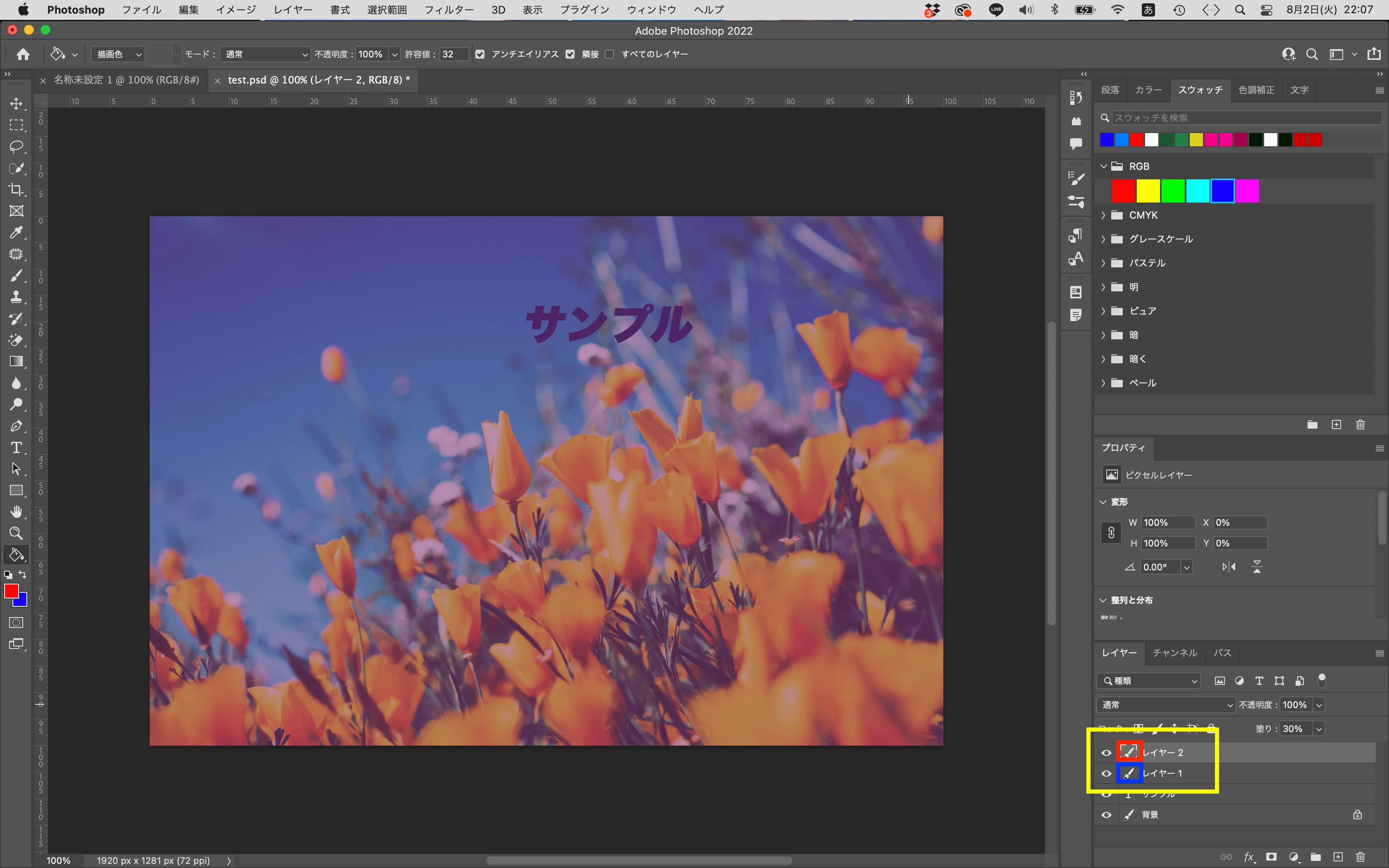
Task: Open the layer 不透明度 dropdown arrow
Action: click(x=1319, y=705)
